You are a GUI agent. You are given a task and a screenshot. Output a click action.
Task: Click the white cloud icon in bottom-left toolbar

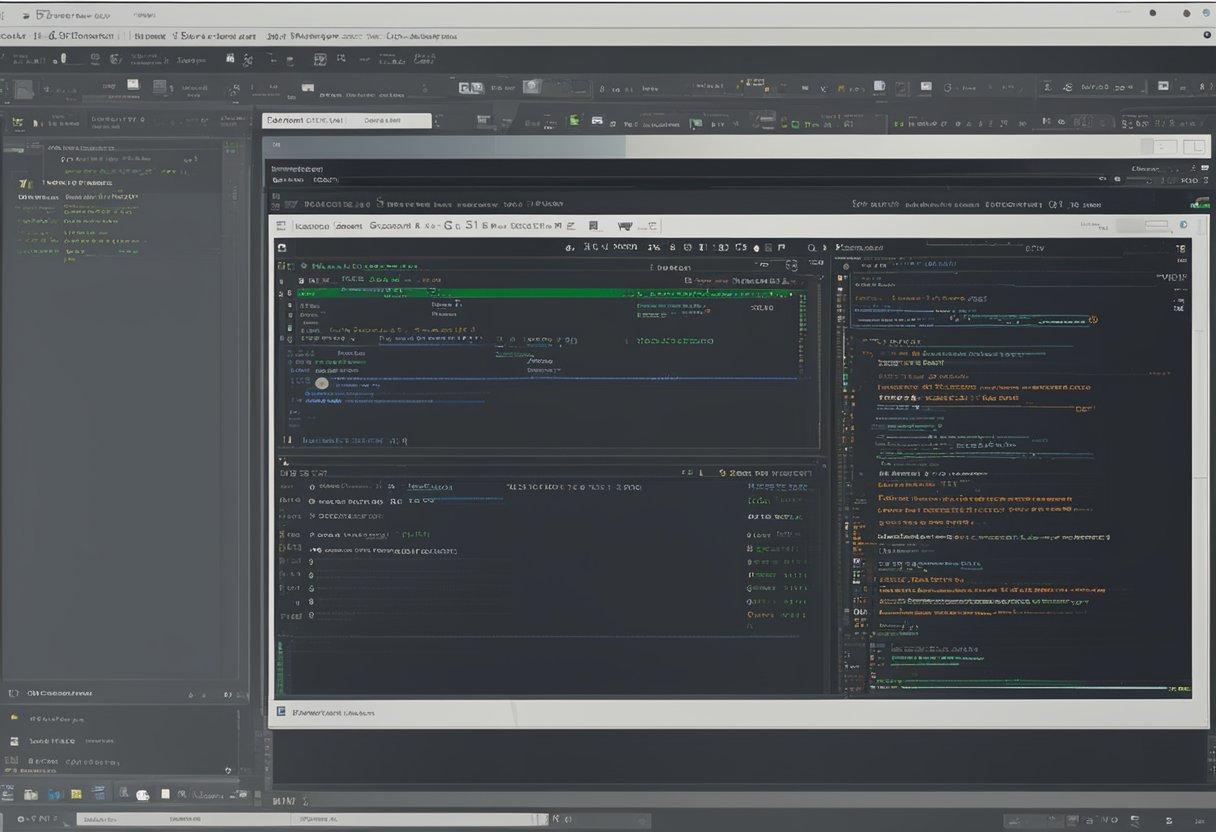[x=142, y=795]
